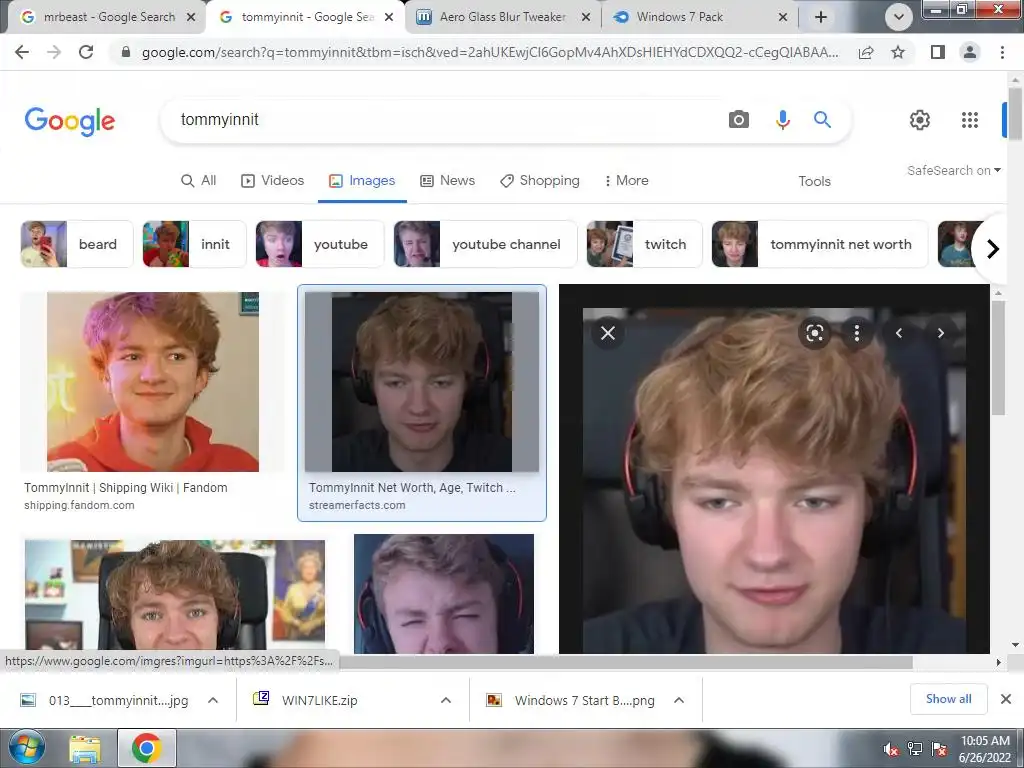The image size is (1024, 768).
Task: Click Show all downloads
Action: click(x=948, y=699)
